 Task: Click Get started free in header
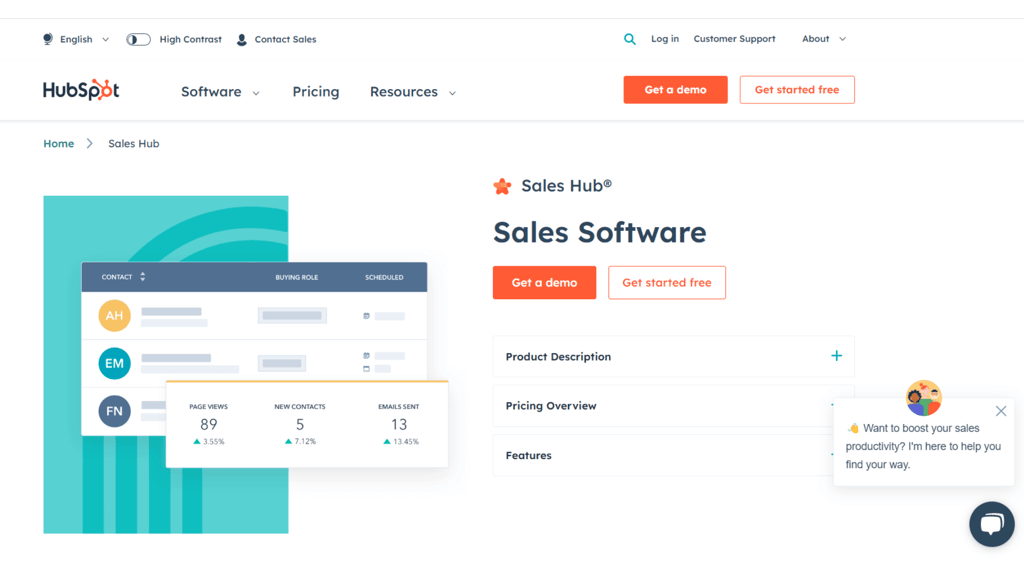coord(797,89)
